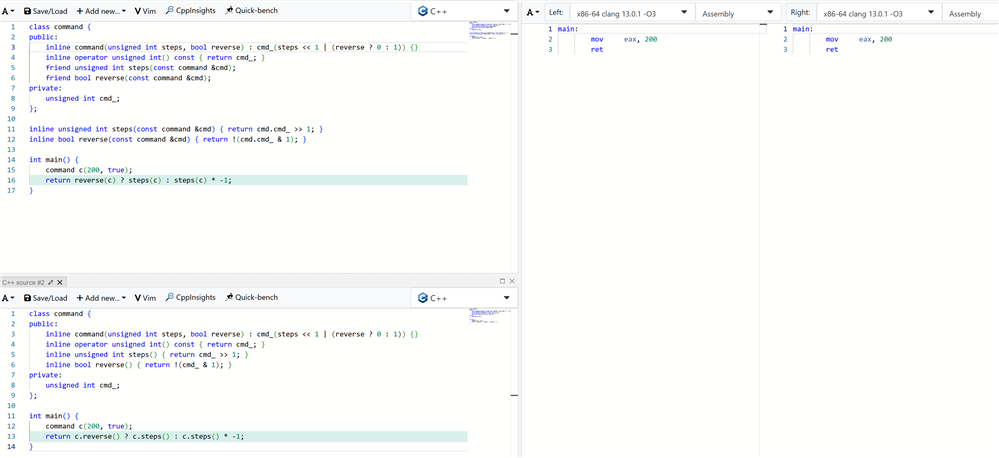Click the minimap of the source #2 editor
The width and height of the screenshot is (999, 458).
491,317
